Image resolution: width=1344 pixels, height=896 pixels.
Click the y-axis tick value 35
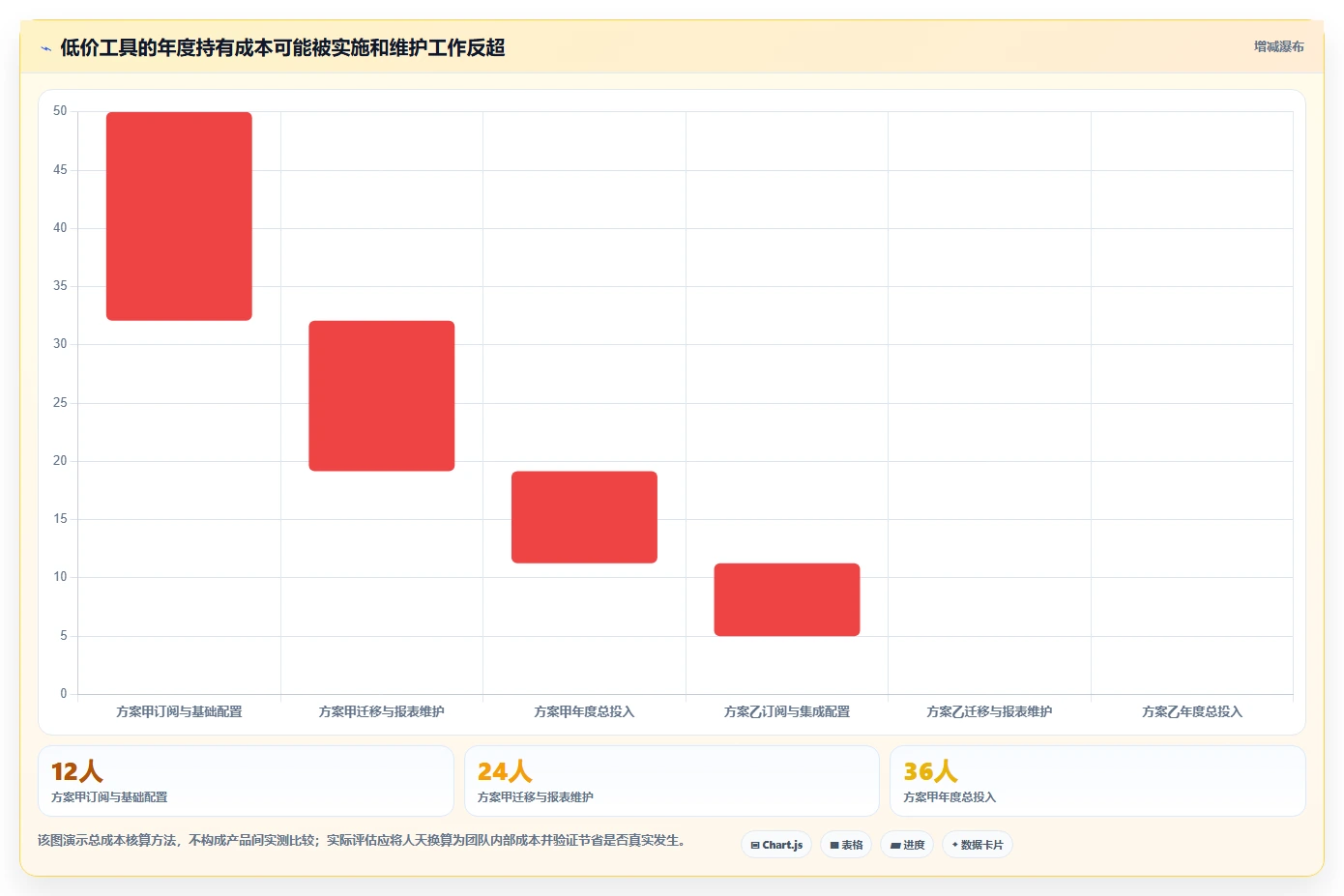point(60,285)
